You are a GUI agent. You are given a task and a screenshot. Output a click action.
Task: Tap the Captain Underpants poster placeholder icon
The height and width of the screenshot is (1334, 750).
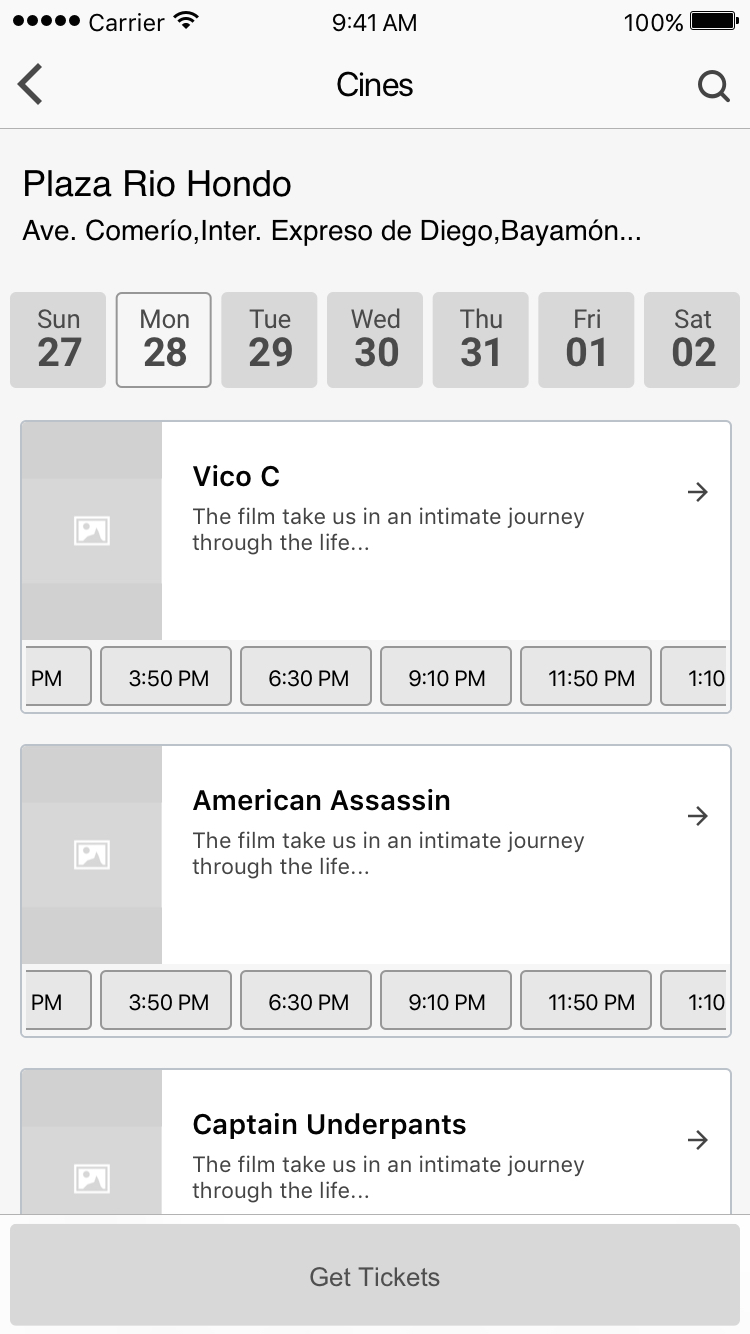(91, 1179)
